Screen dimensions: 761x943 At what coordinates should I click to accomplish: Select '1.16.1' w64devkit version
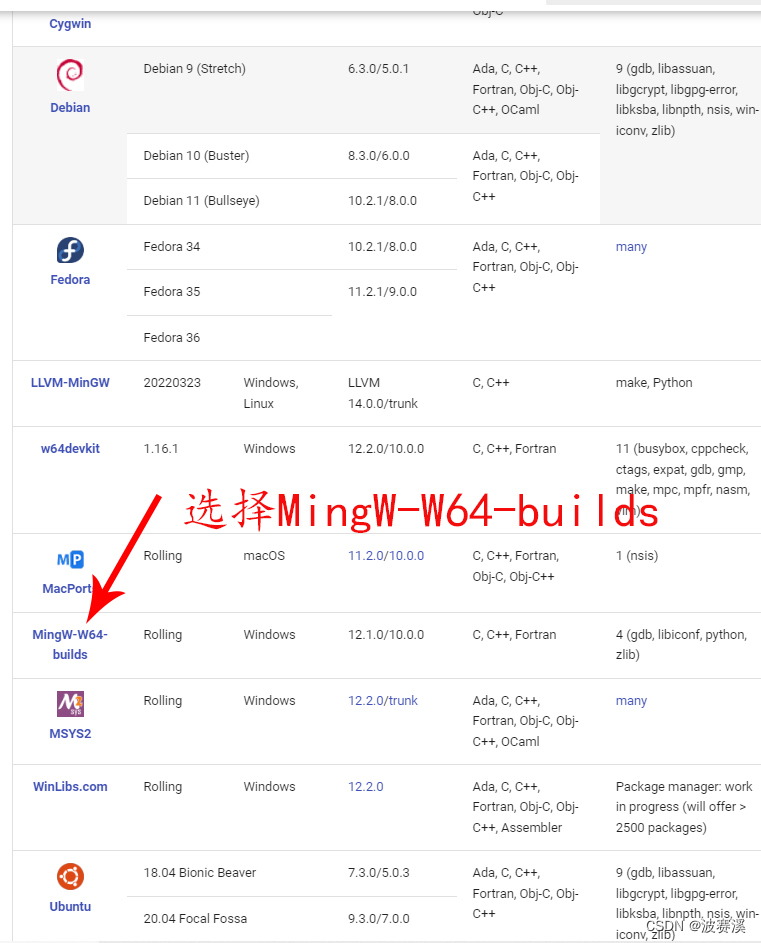pos(161,449)
